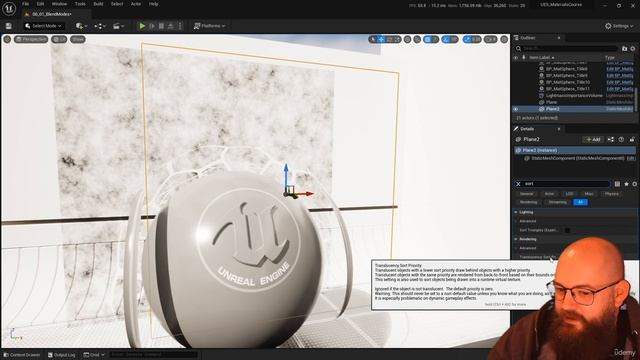Choose the select objects tool in viewport
This screenshot has height=360, width=640.
[x=373, y=39]
